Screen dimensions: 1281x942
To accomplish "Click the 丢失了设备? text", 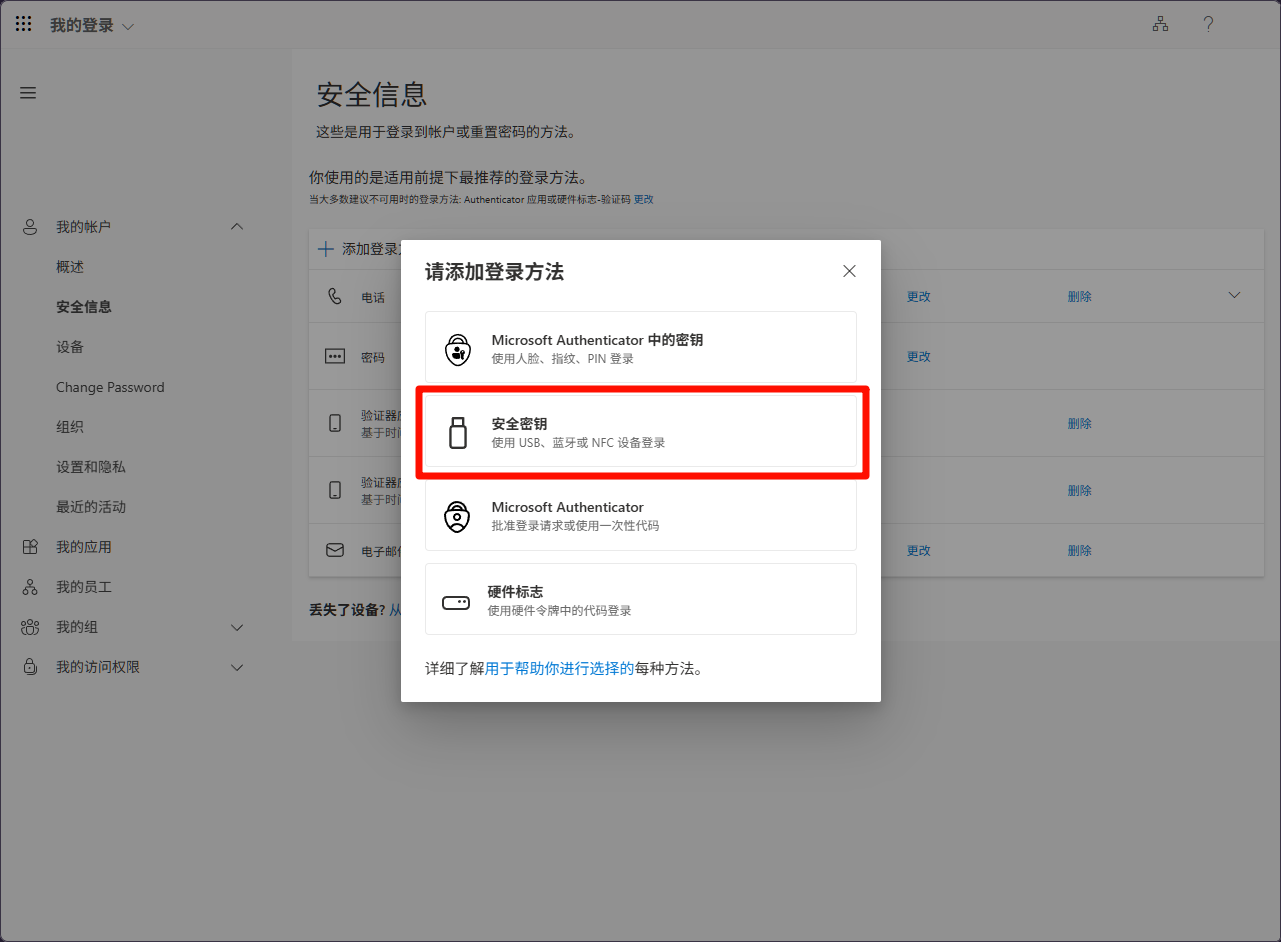I will [347, 609].
